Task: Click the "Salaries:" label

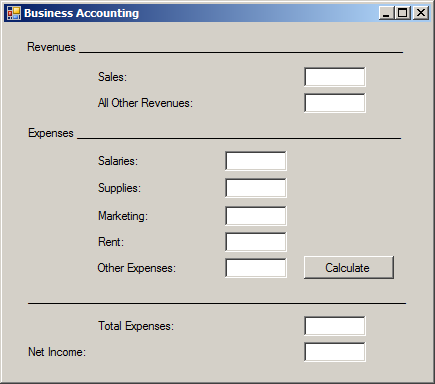Action: pyautogui.click(x=118, y=161)
